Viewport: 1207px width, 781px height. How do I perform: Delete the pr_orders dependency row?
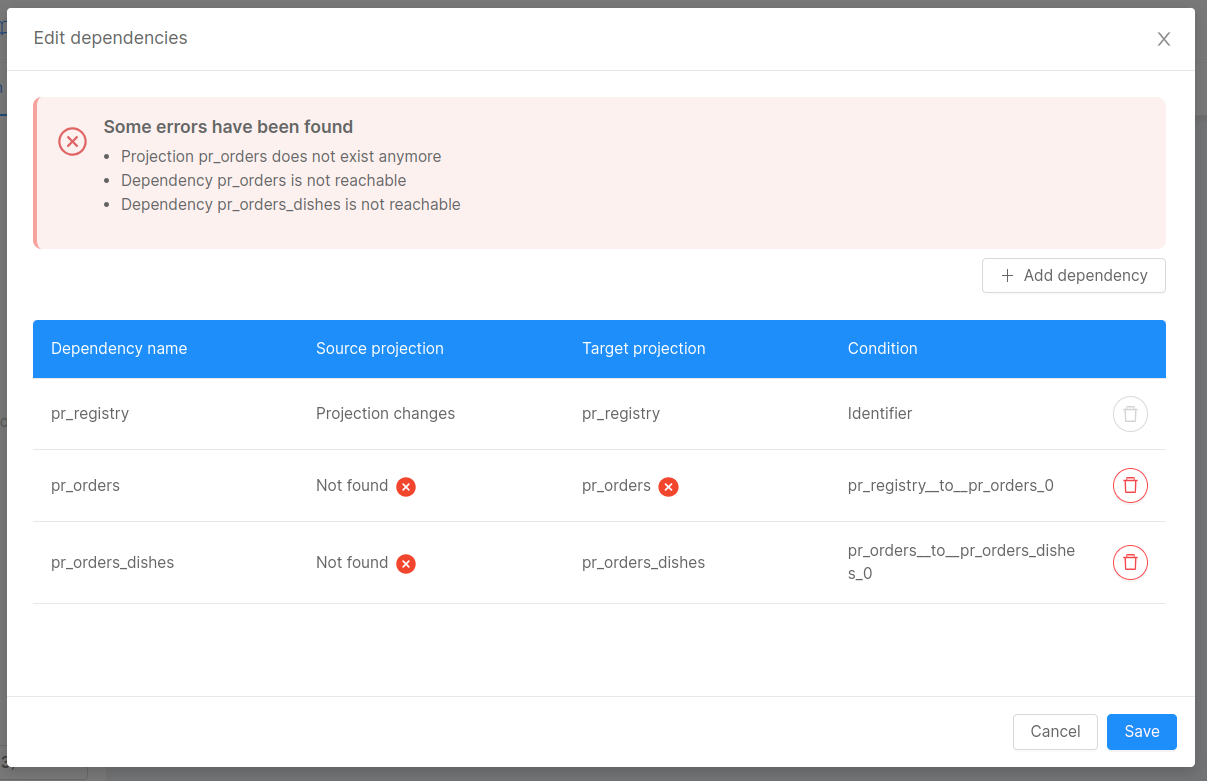(x=1130, y=486)
